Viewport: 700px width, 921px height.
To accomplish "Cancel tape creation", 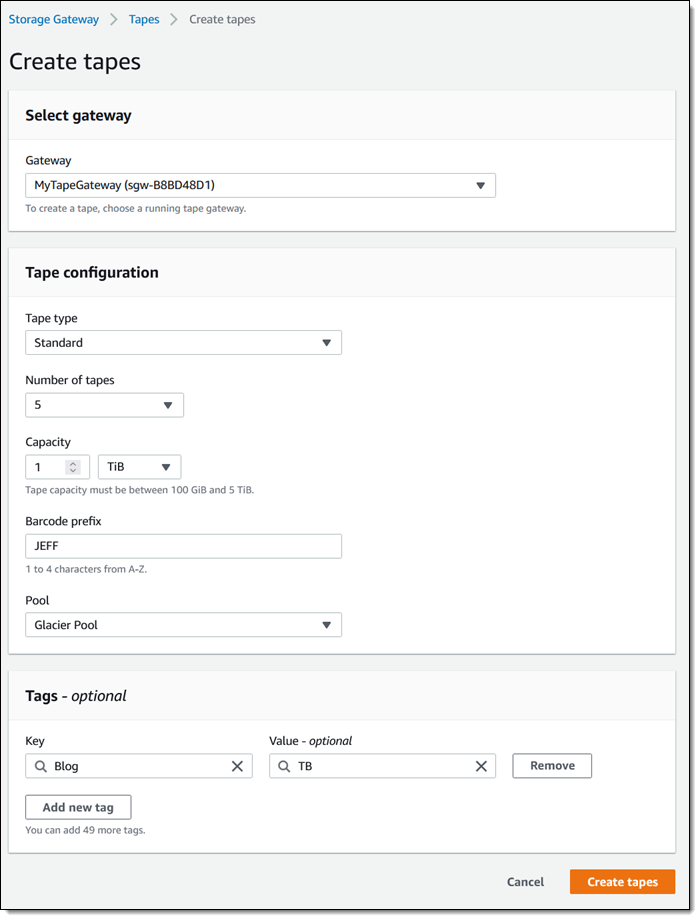I will (526, 882).
